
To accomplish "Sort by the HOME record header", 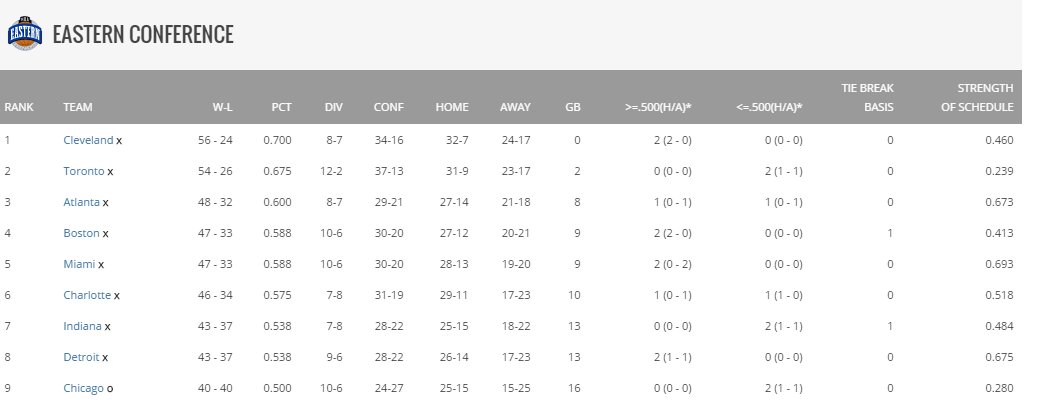I will pyautogui.click(x=452, y=107).
